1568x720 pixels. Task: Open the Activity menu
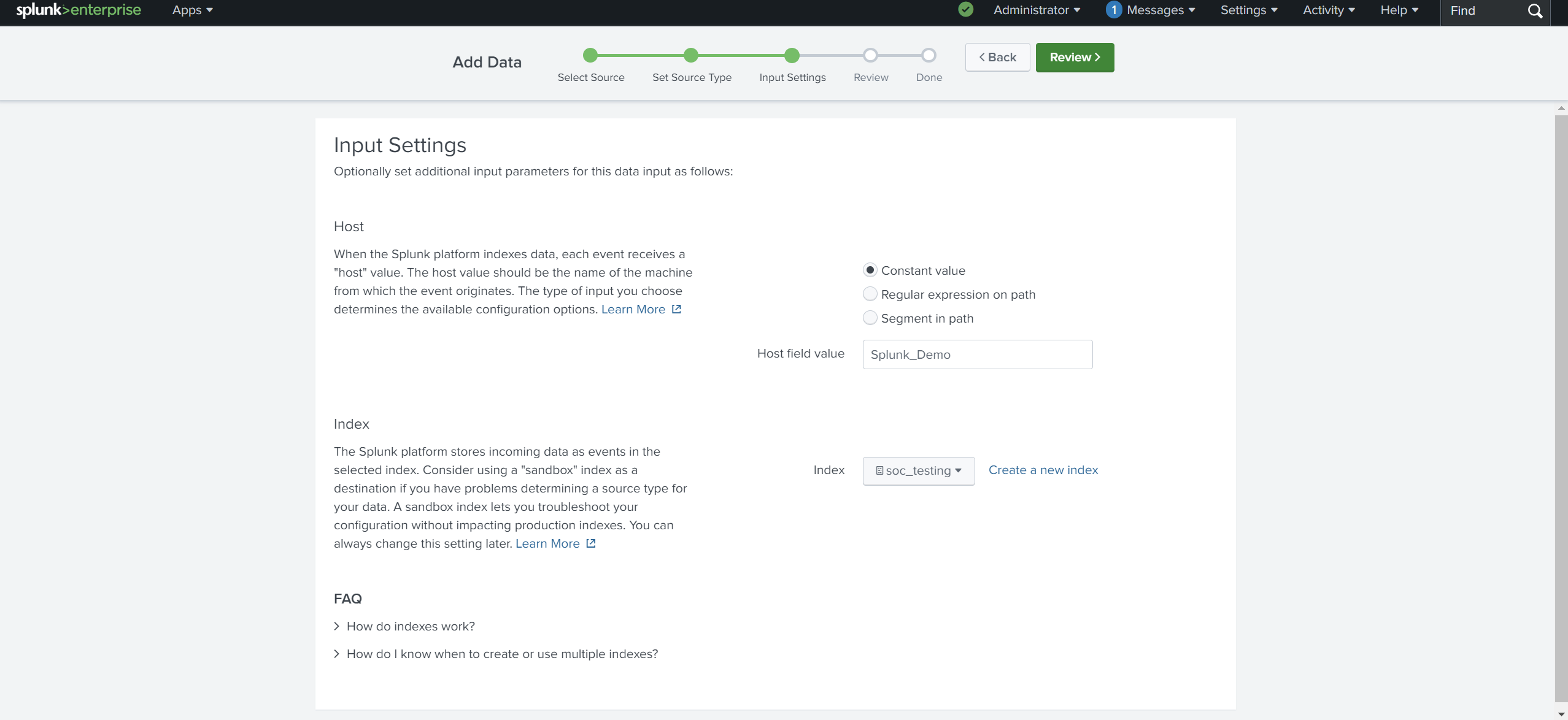point(1329,10)
